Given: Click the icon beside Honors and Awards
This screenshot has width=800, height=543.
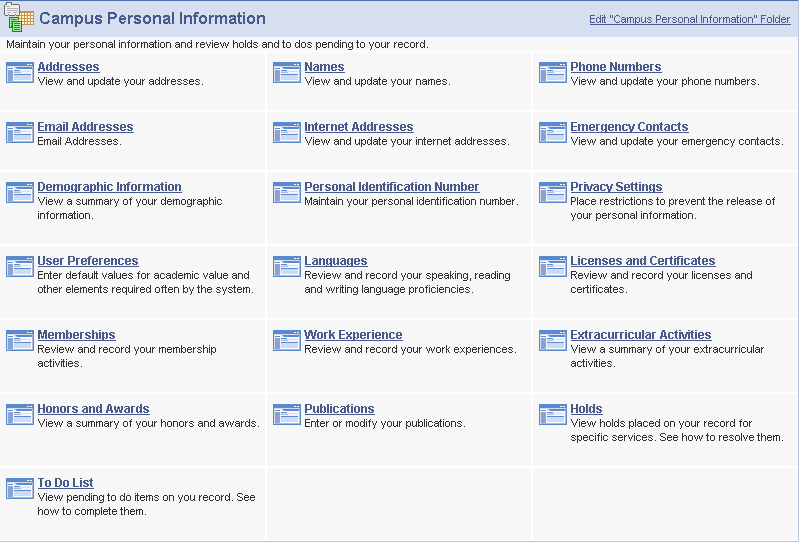Looking at the screenshot, I should [20, 414].
